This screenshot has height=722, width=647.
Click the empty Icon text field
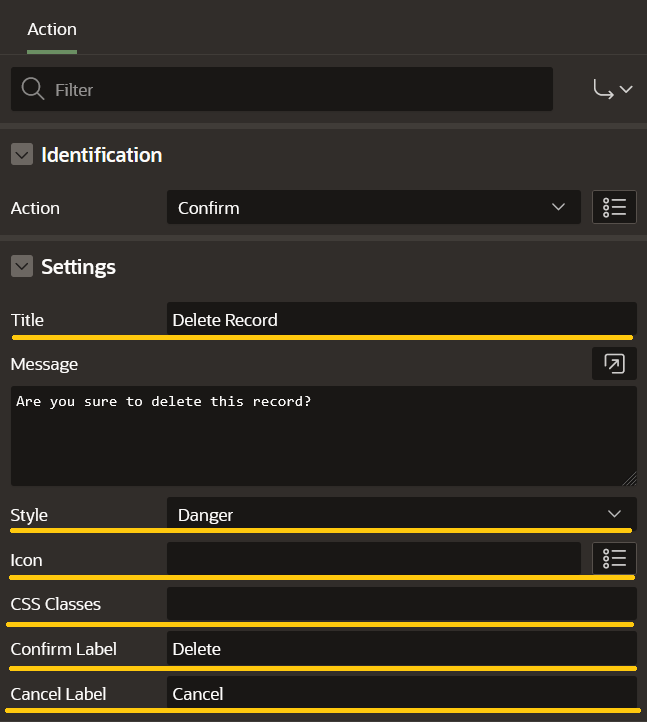click(x=373, y=559)
